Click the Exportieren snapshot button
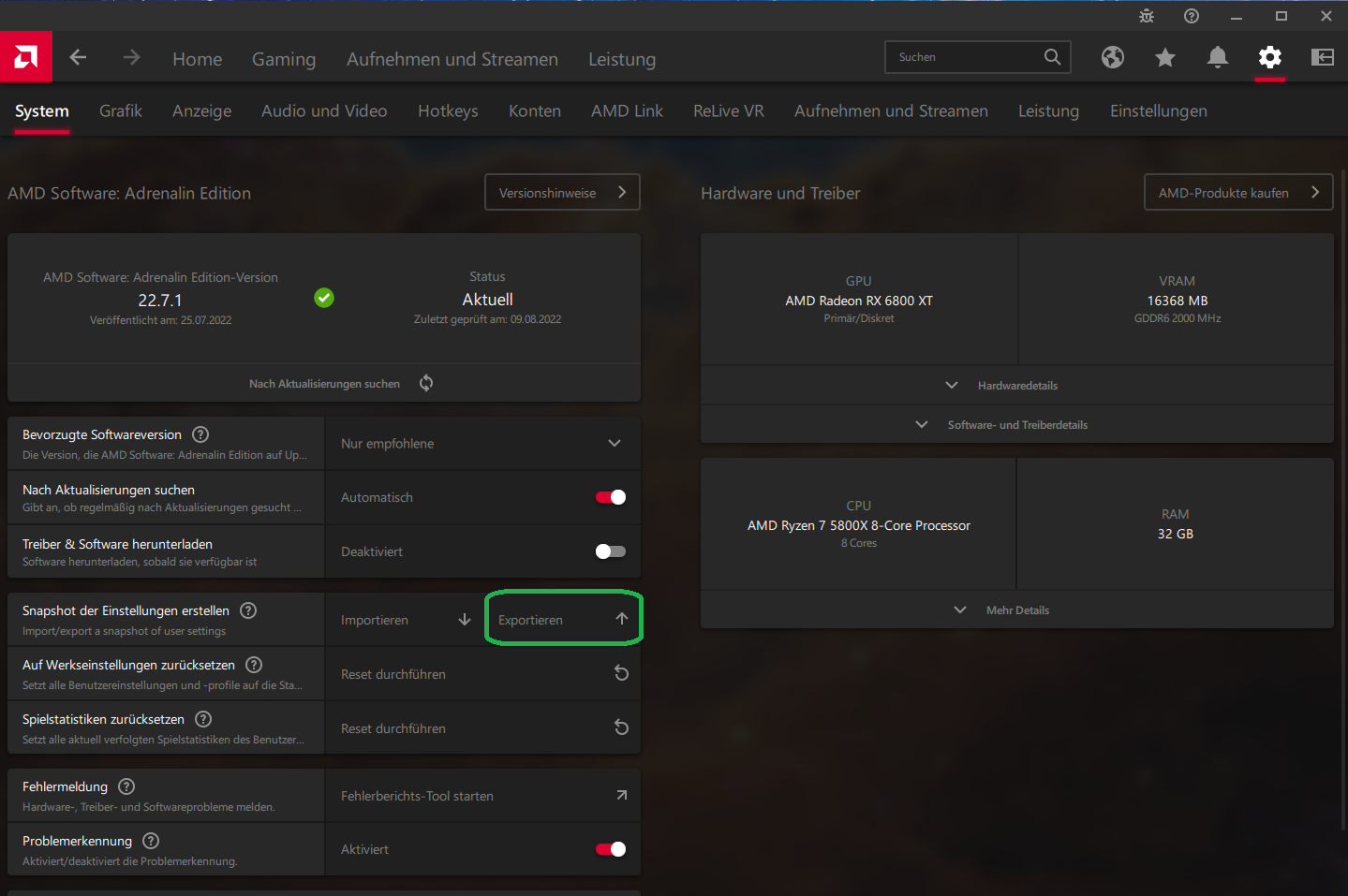 click(563, 618)
